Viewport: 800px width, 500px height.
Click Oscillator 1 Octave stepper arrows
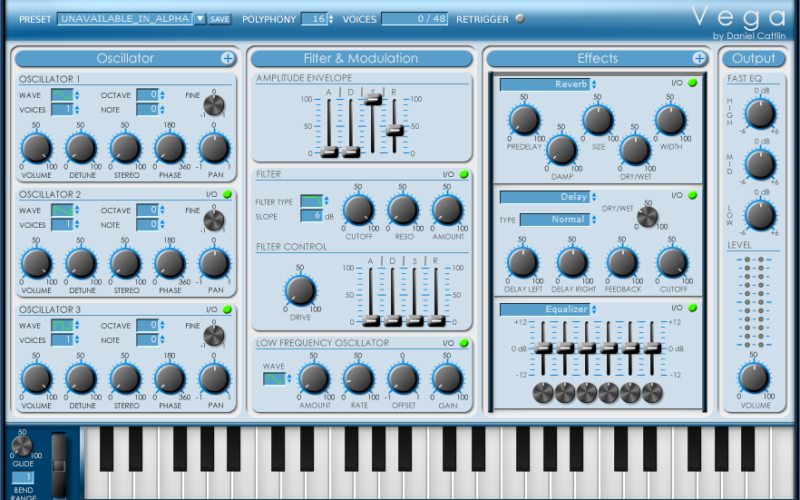[162, 95]
